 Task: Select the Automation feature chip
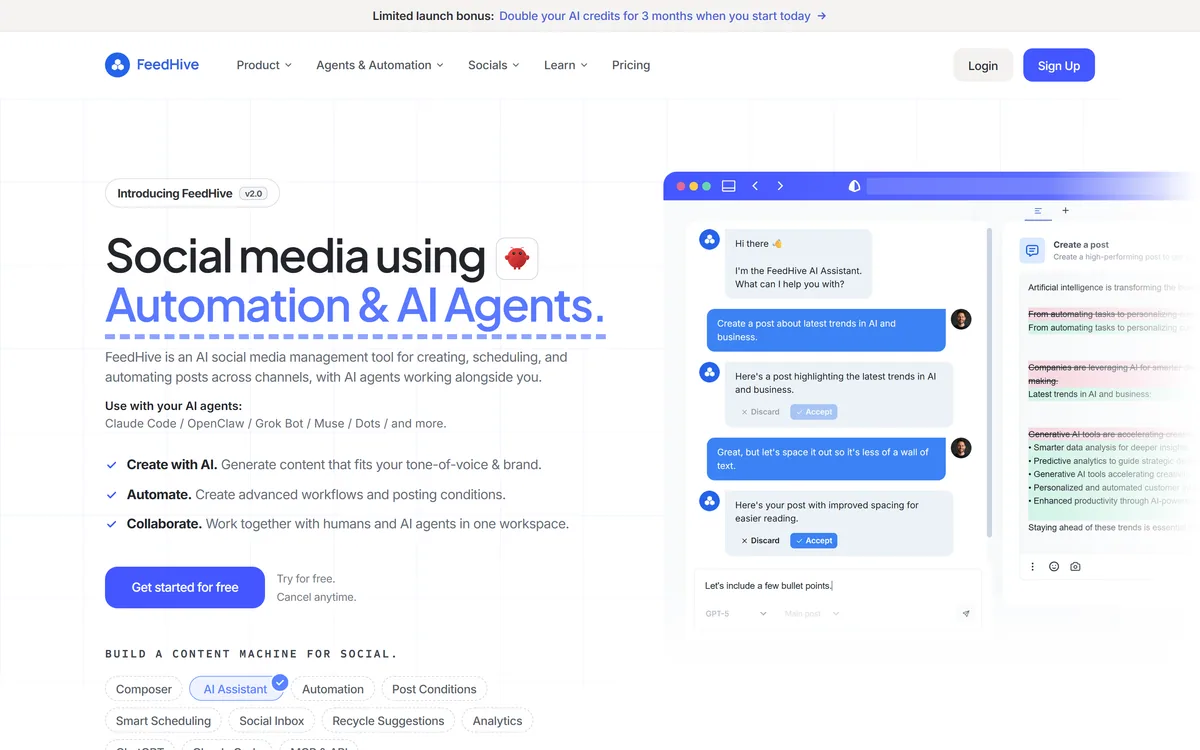(333, 689)
